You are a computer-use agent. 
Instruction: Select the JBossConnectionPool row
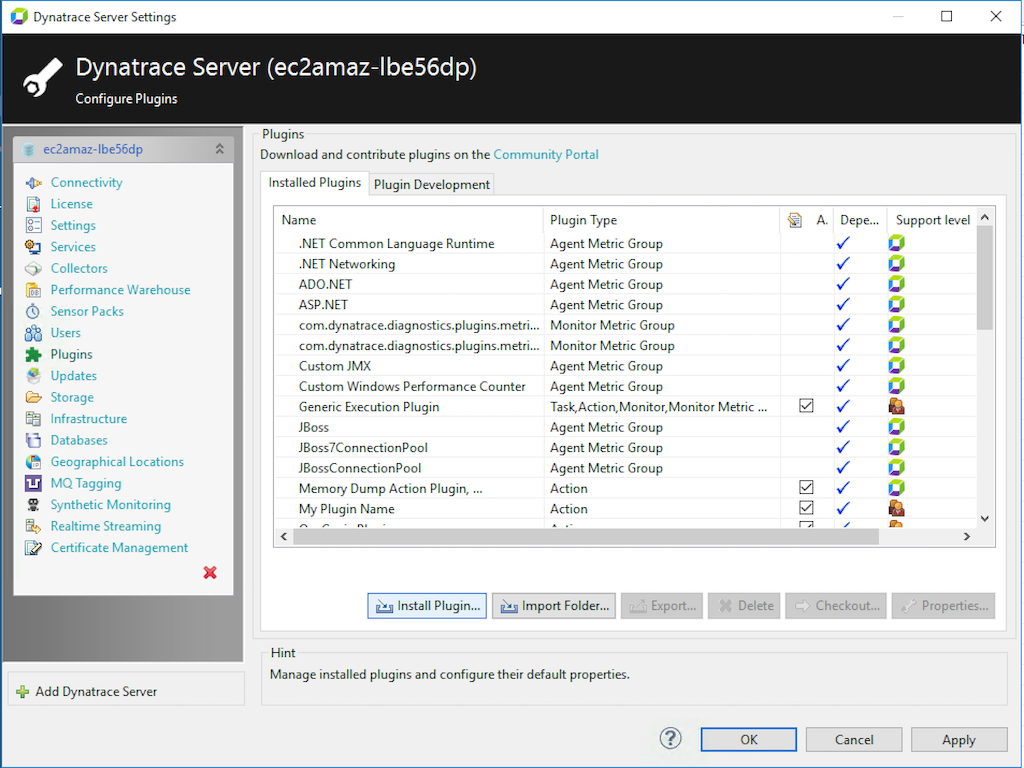click(625, 468)
